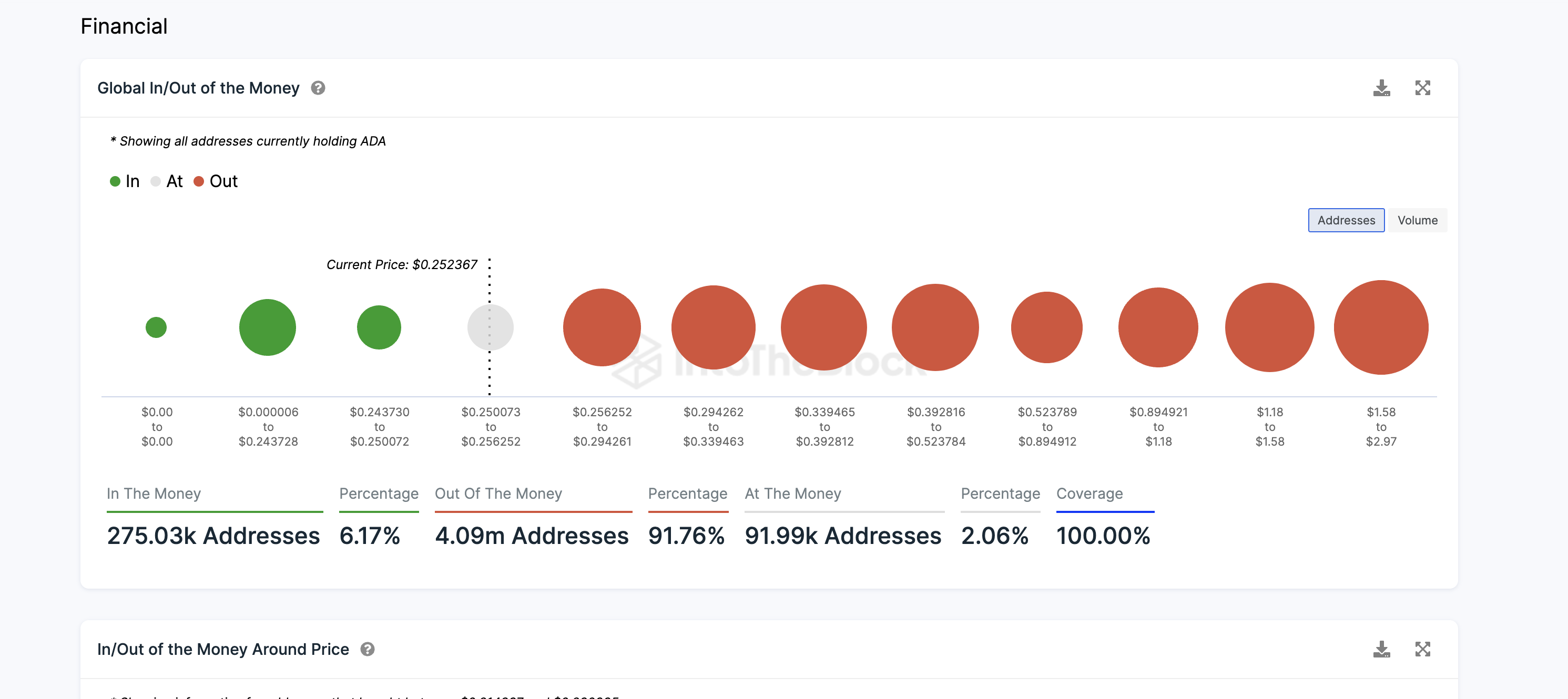Viewport: 1568px width, 699px height.
Task: Click the $1.58 to $2.97 red bubble
Action: tap(1380, 327)
